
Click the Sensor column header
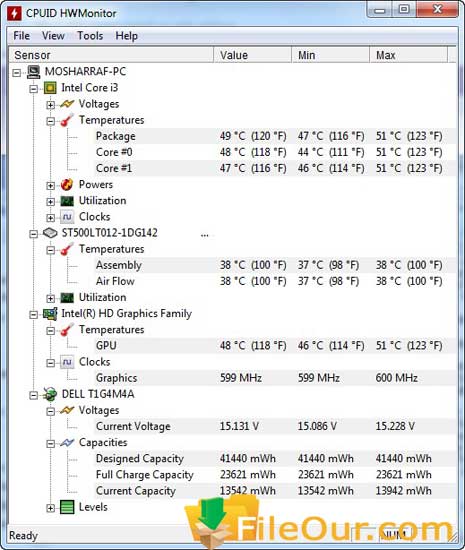(112, 55)
